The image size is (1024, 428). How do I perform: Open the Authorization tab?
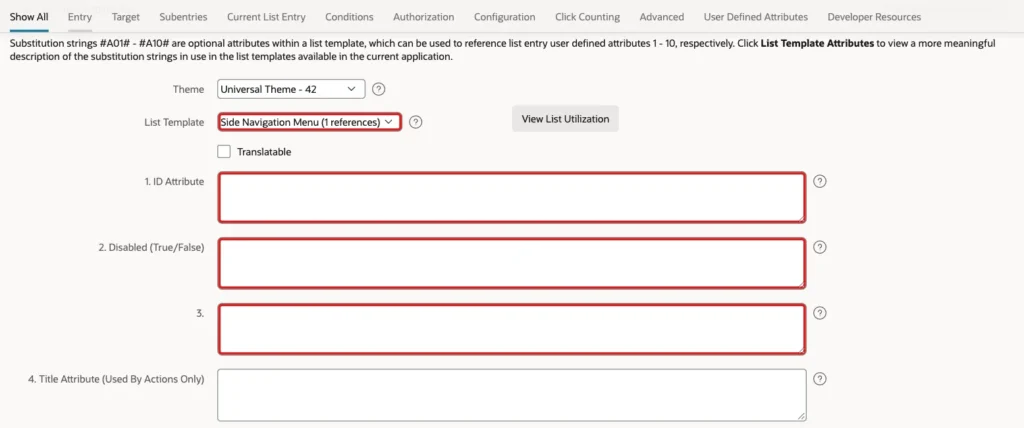(x=424, y=17)
